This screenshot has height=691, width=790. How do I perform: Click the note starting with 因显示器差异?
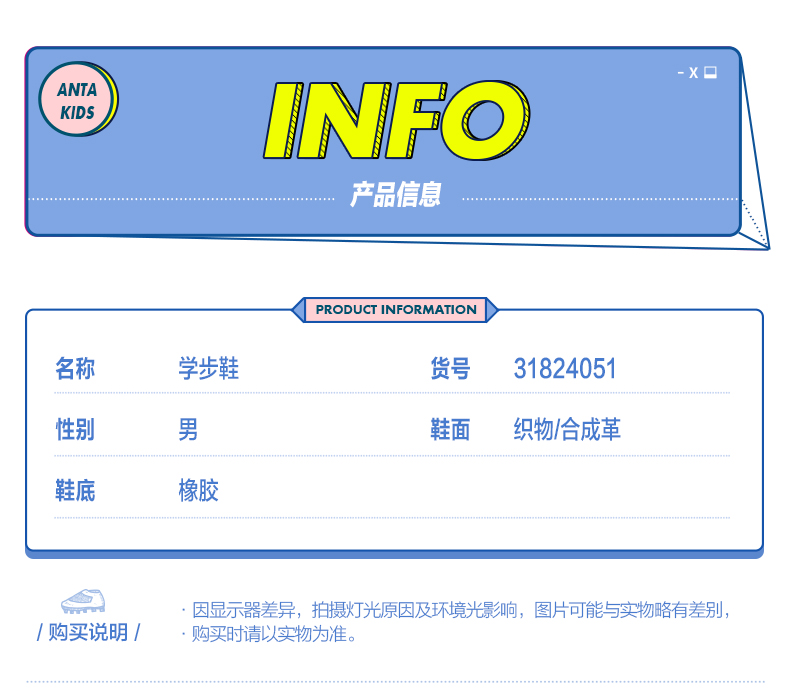pos(460,610)
